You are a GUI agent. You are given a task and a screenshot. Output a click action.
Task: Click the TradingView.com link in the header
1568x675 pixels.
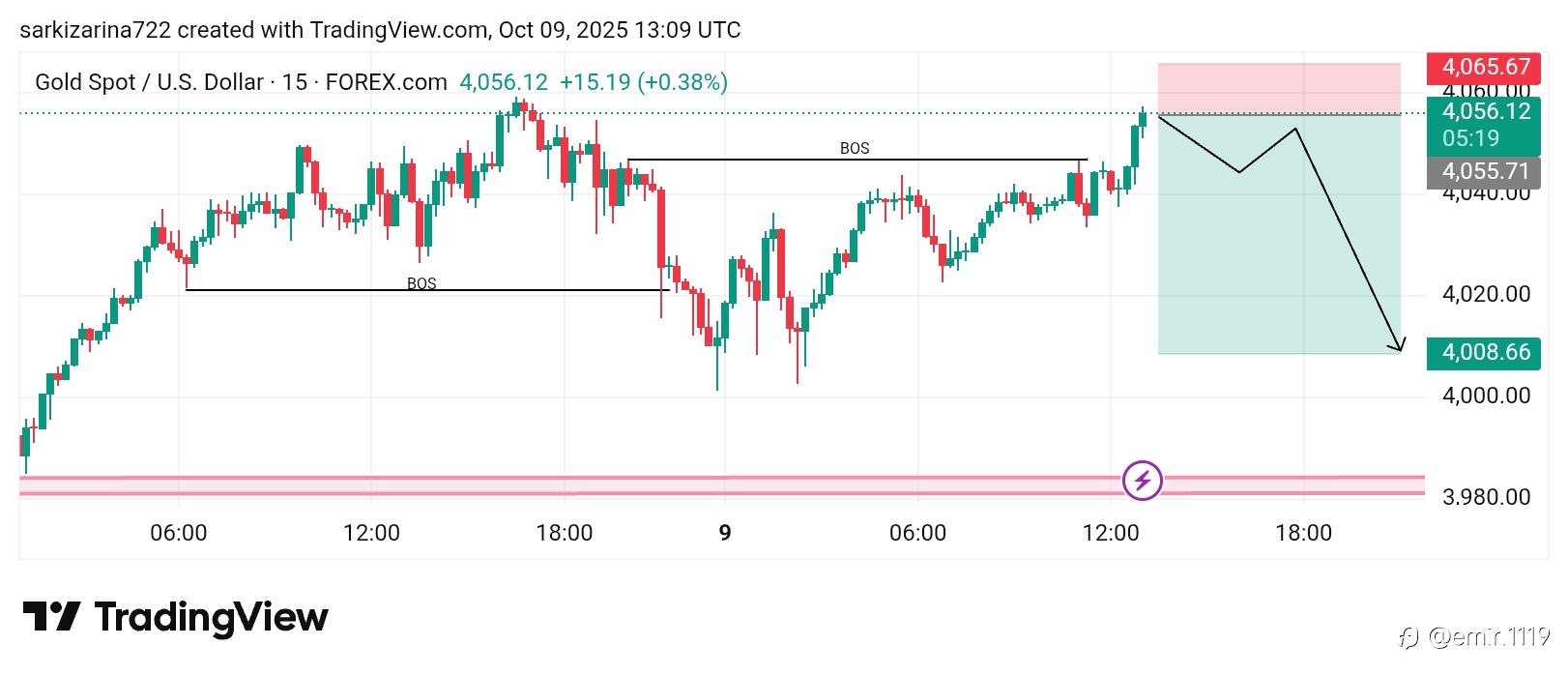click(398, 30)
